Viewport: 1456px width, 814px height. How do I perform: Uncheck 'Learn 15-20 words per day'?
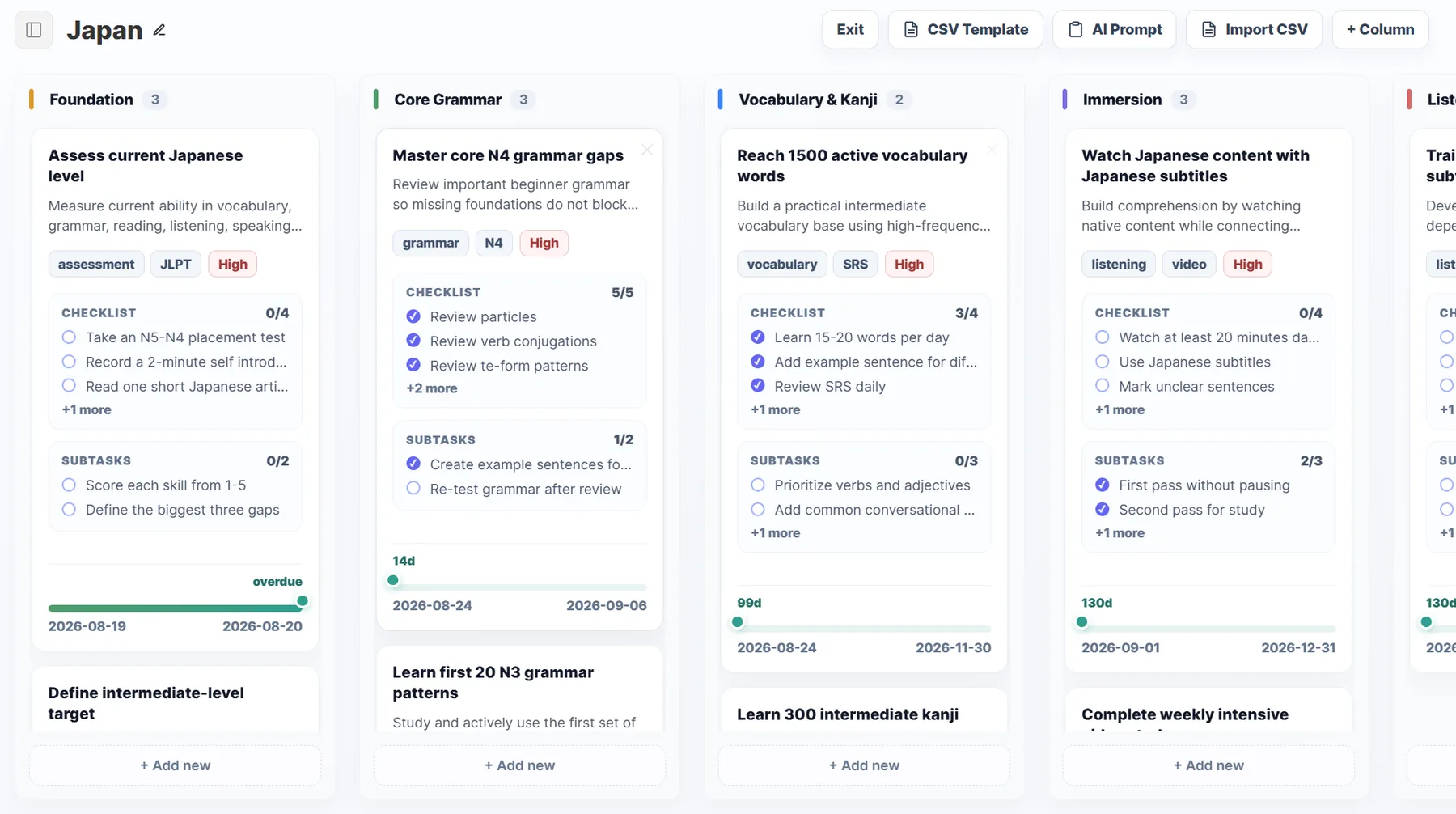click(758, 337)
